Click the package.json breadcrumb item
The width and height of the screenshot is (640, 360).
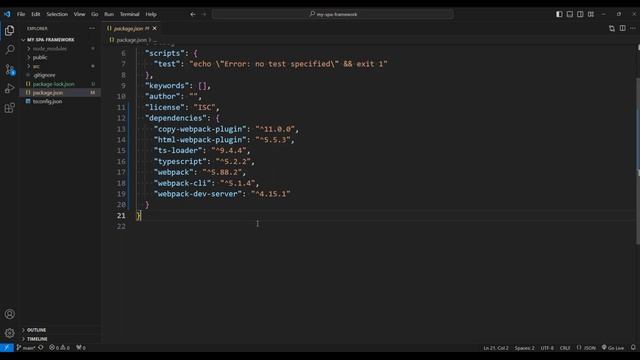131,40
